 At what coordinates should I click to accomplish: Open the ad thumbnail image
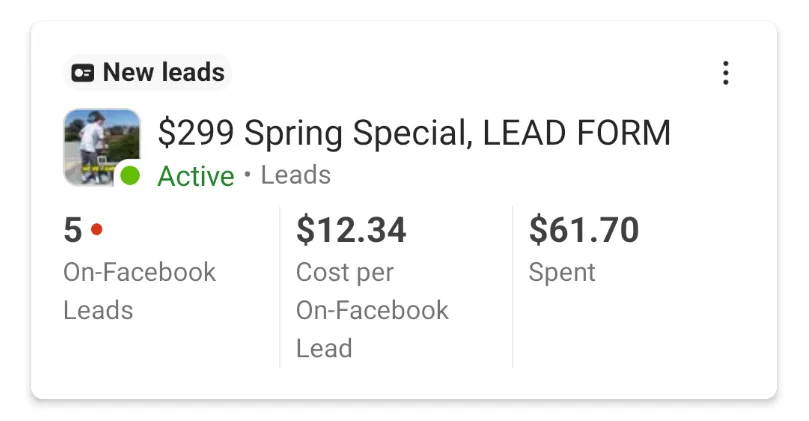tap(102, 147)
